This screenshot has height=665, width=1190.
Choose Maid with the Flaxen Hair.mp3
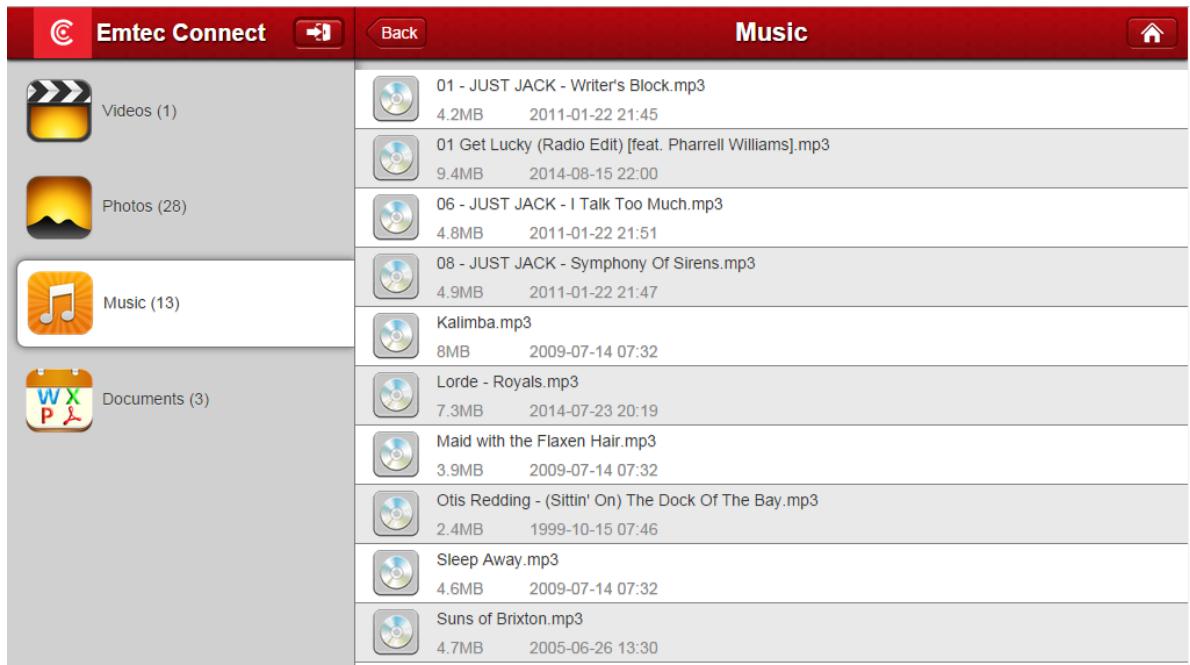click(546, 441)
